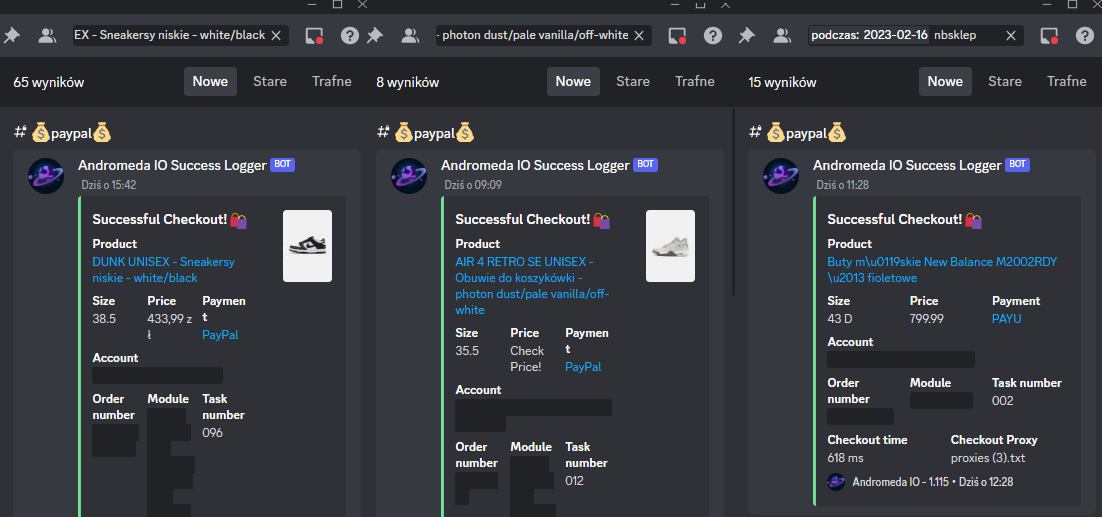Select the 'Nowe' tab under 8 wyników
The height and width of the screenshot is (517, 1102).
573,81
